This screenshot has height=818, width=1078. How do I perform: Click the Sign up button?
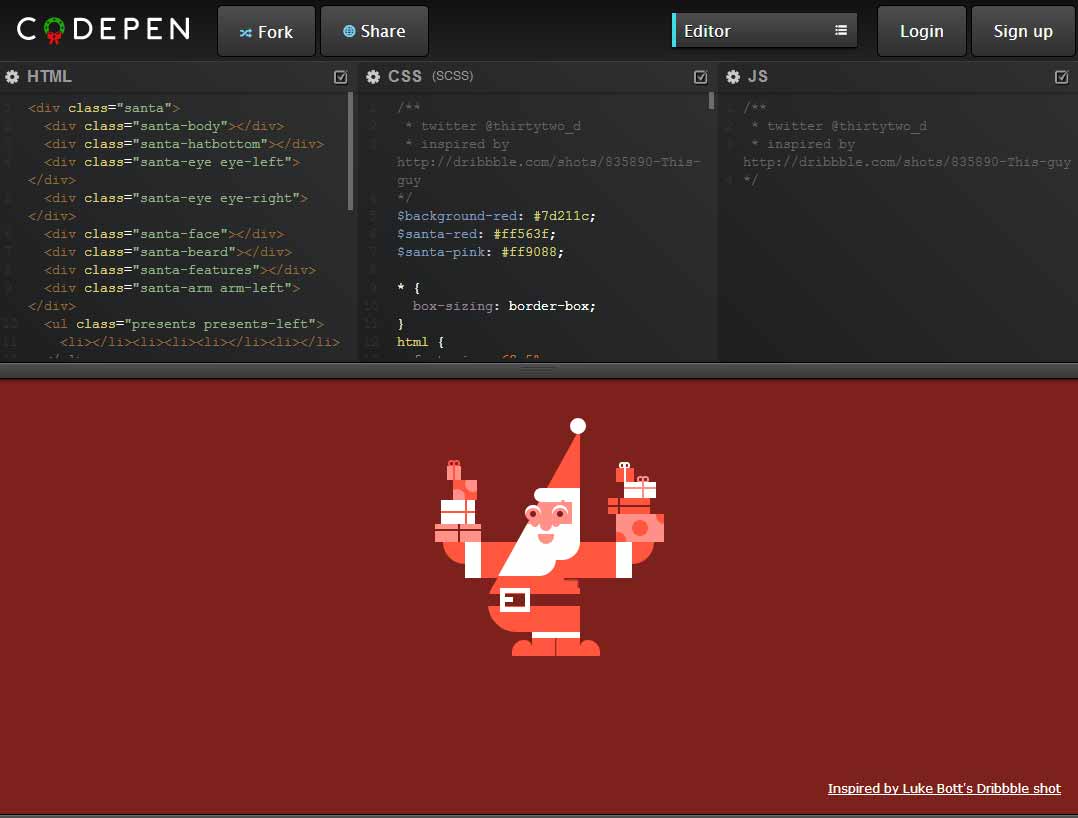(x=1022, y=30)
